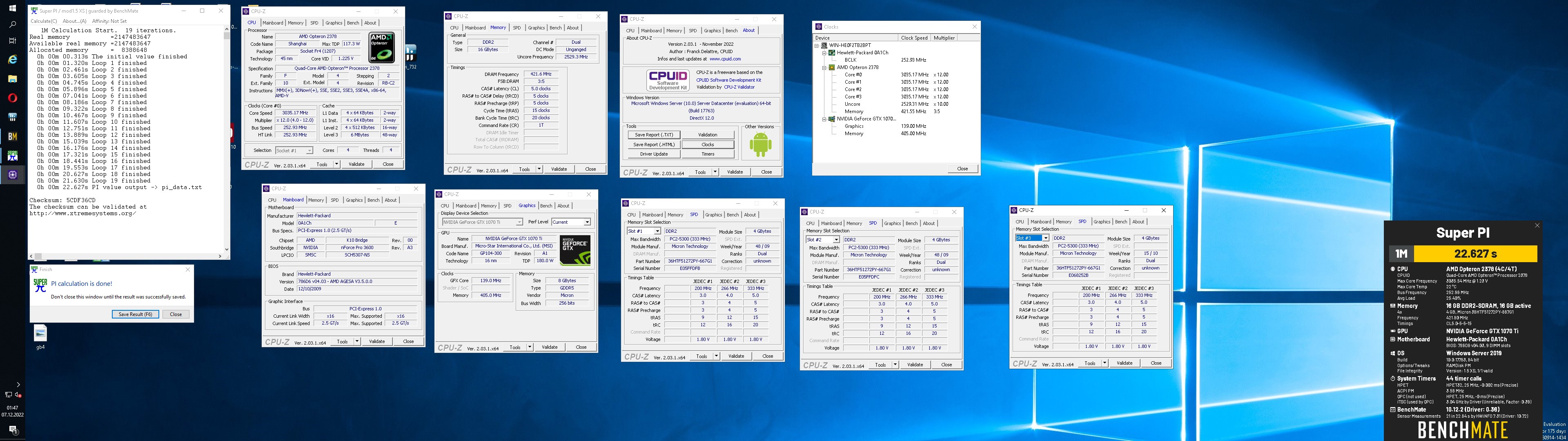Open the Windows Start menu
Screen dimensions: 1568x441
(12, 8)
